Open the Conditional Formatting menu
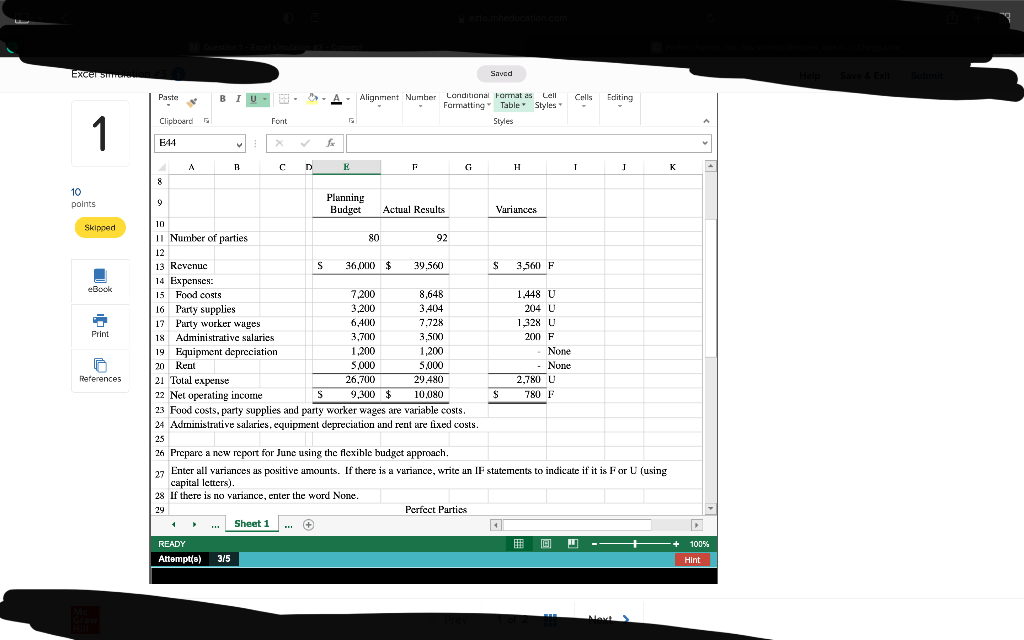Image resolution: width=1024 pixels, height=640 pixels. click(x=467, y=100)
